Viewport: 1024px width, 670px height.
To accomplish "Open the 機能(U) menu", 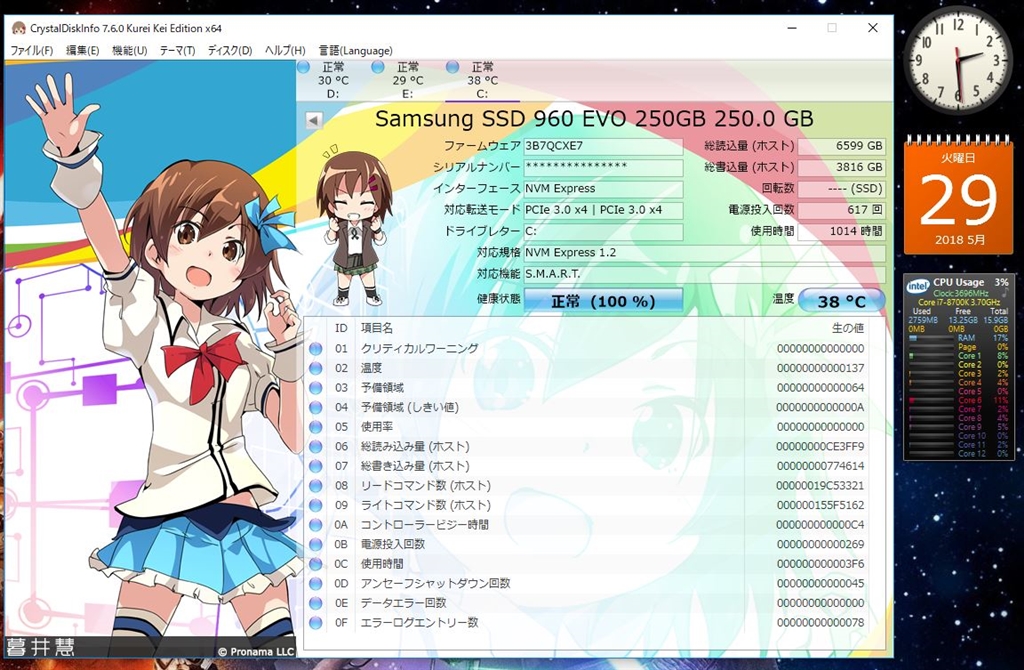I will [x=129, y=50].
